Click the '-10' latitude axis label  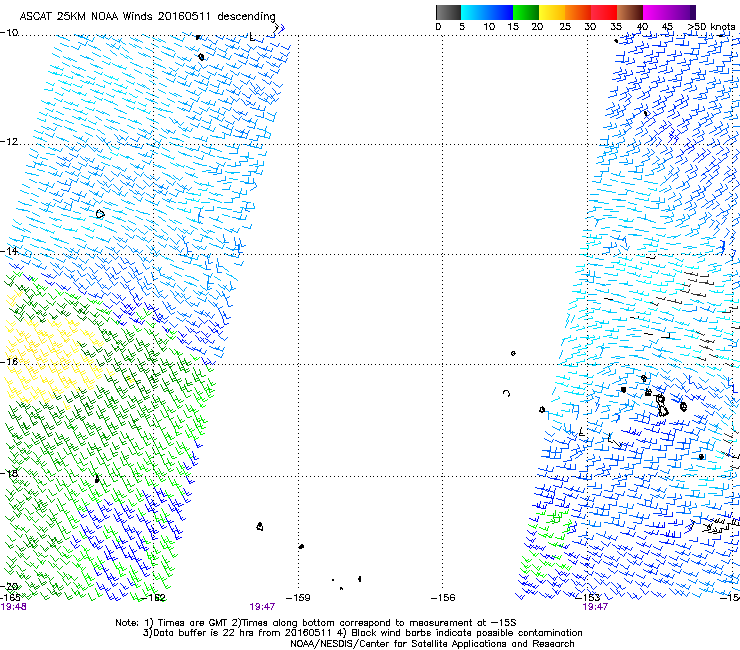(9, 33)
